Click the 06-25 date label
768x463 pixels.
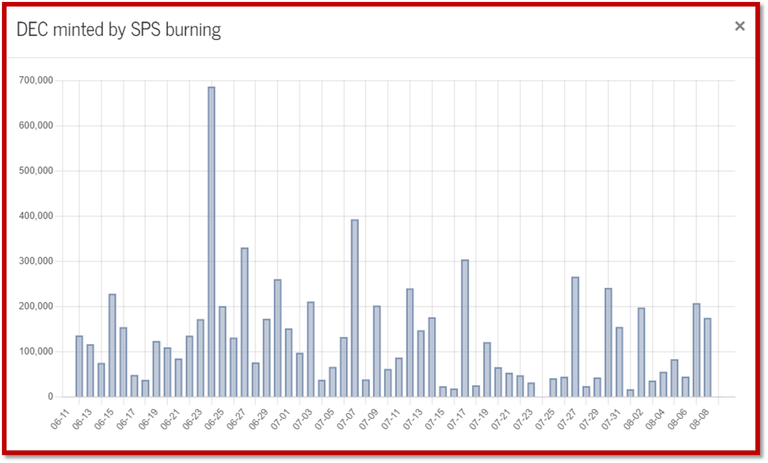[x=214, y=419]
